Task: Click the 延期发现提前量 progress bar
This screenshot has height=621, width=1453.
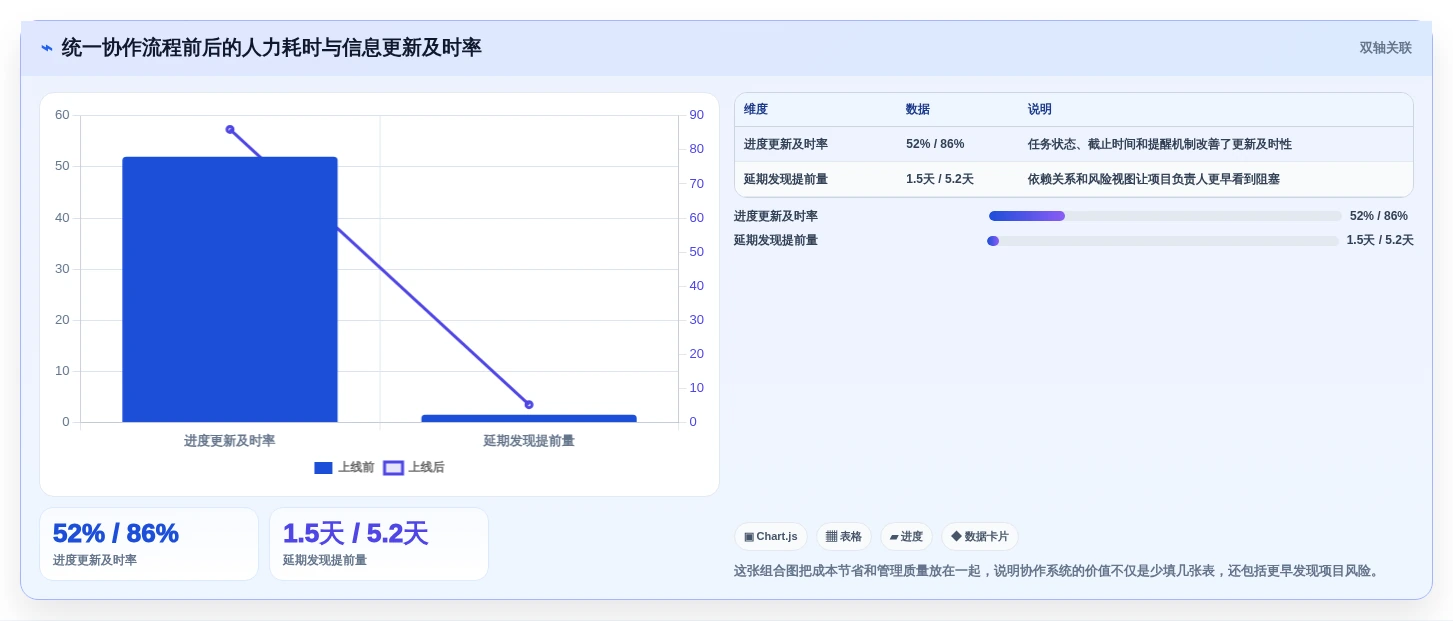Action: click(1163, 241)
